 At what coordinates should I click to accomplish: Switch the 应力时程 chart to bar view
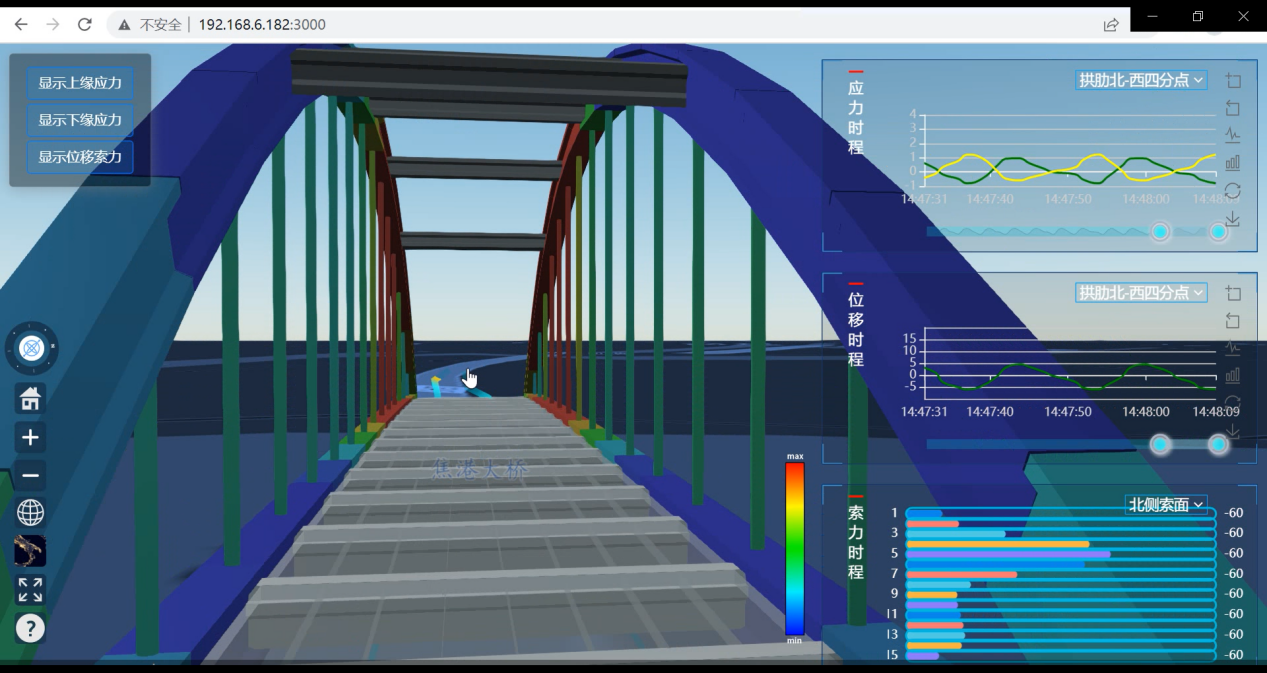pos(1232,163)
